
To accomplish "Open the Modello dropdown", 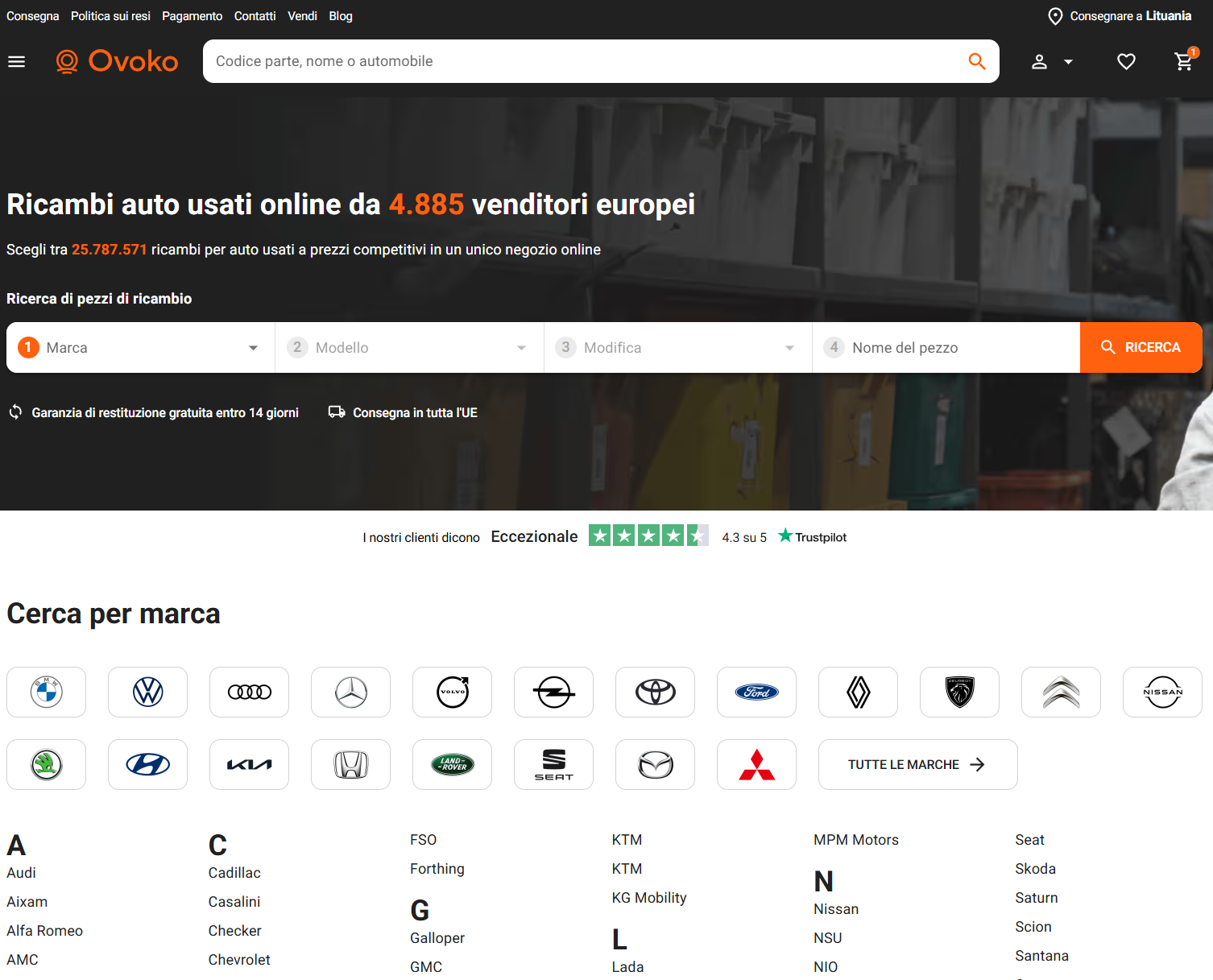I will tap(409, 348).
